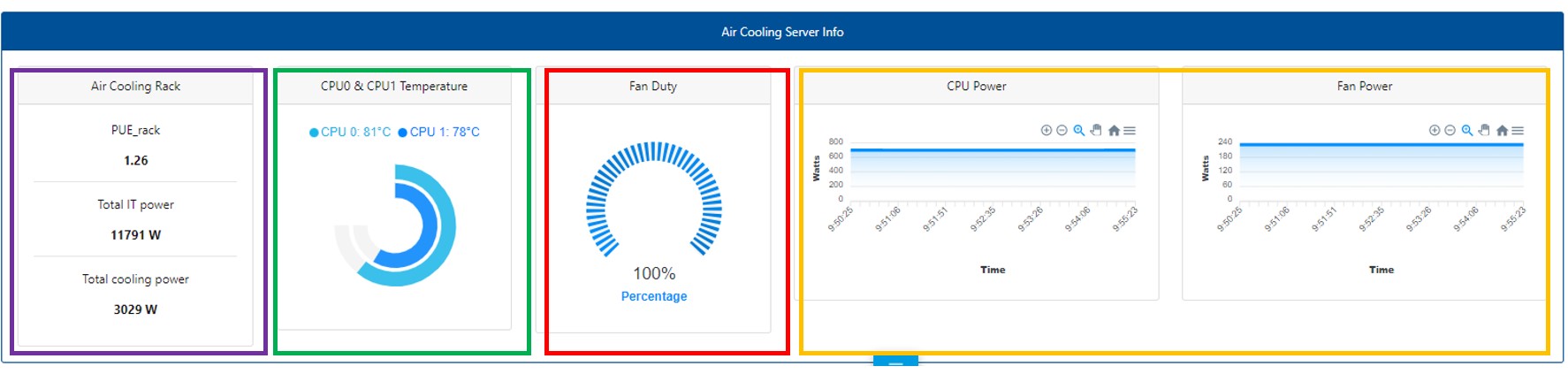Screen dimensions: 1568x374
Task: Select the Total cooling power value 3029 W
Action: pyautogui.click(x=135, y=309)
